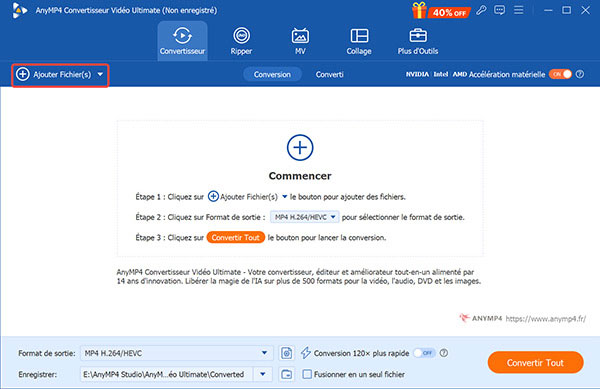Click hardware acceleration help question icon
600x389 pixels.
580,74
